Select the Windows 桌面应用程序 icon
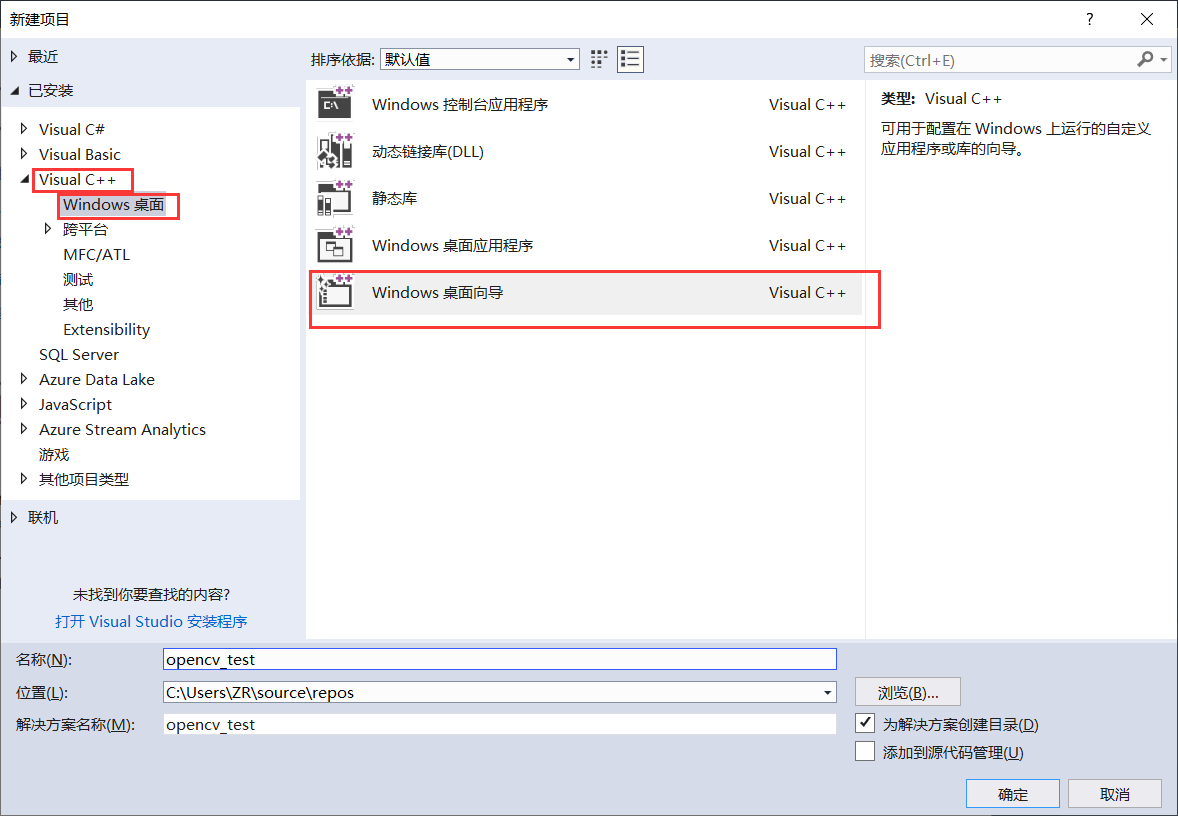1178x816 pixels. [335, 245]
